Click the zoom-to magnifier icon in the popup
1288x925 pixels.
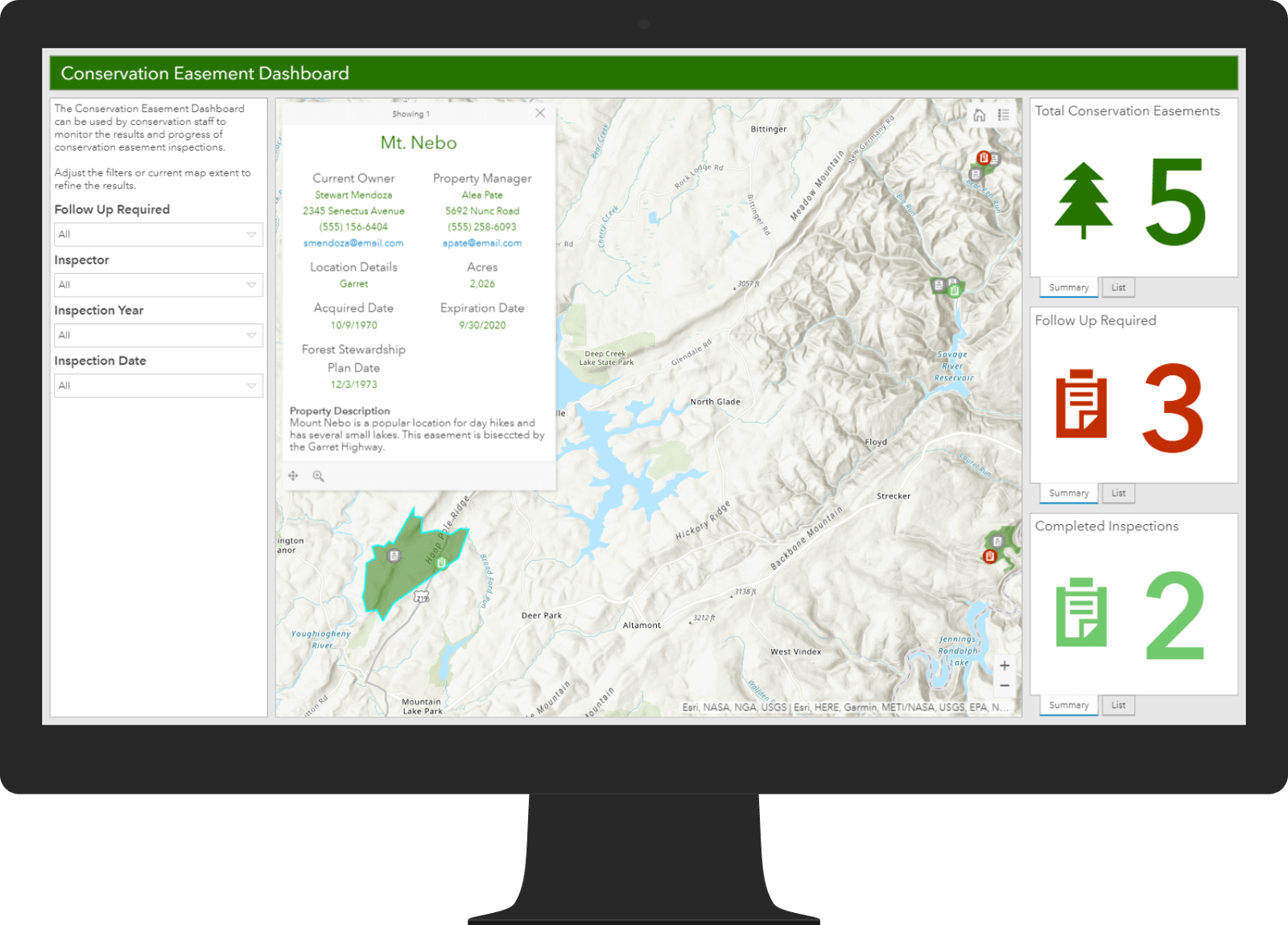pyautogui.click(x=319, y=476)
